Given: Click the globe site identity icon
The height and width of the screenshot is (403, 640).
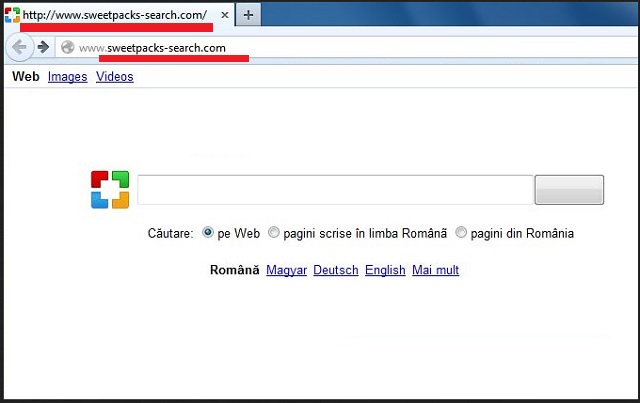Looking at the screenshot, I should (67, 47).
